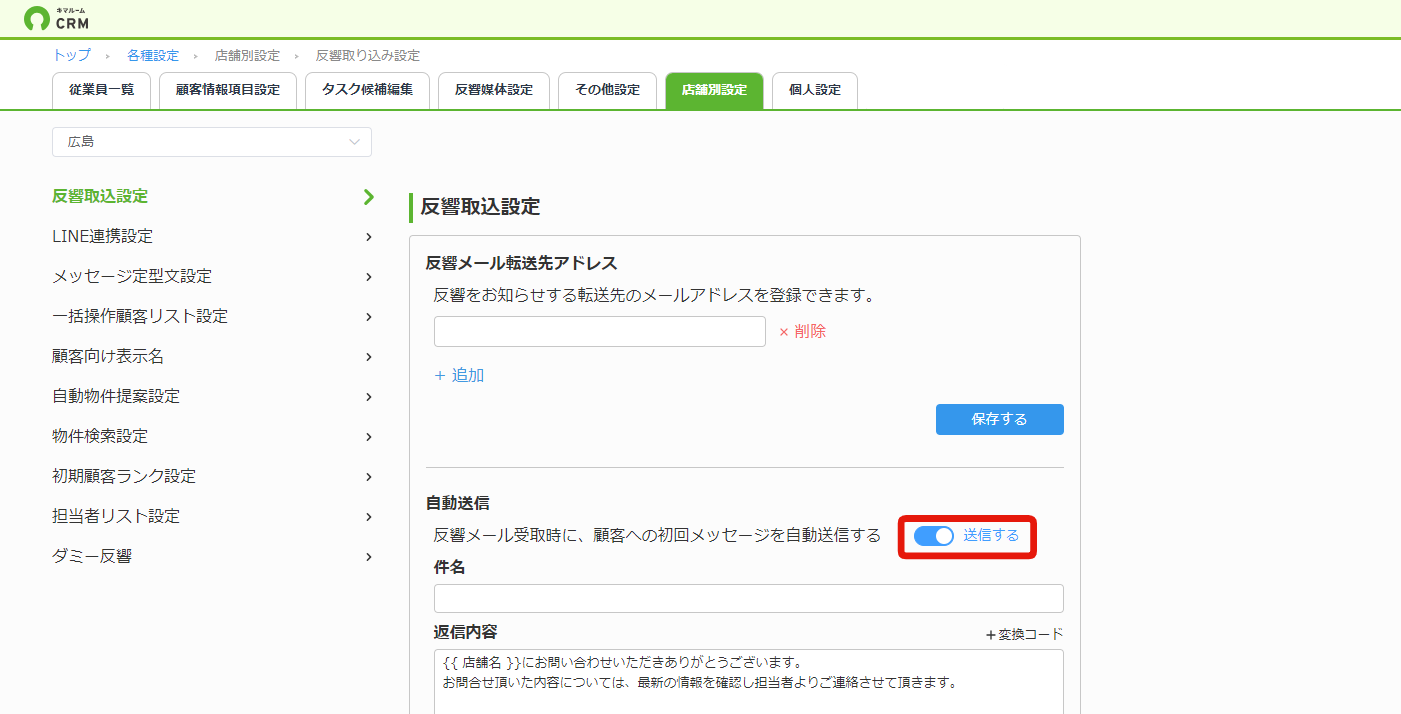
Task: Click the 件名 subject input field
Action: coord(749,599)
